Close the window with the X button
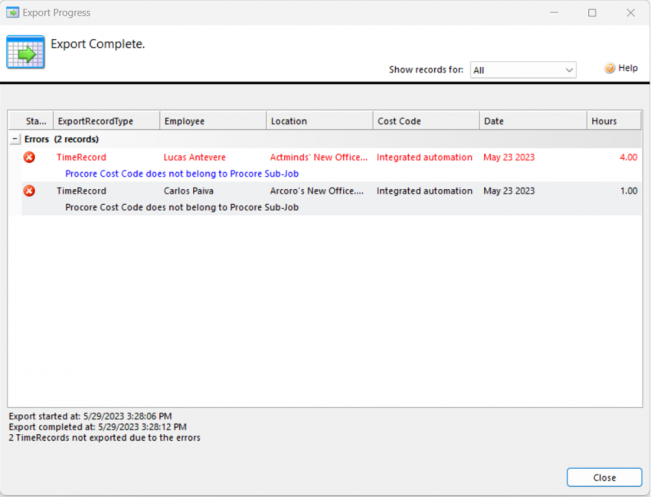The height and width of the screenshot is (497, 651). click(x=631, y=13)
